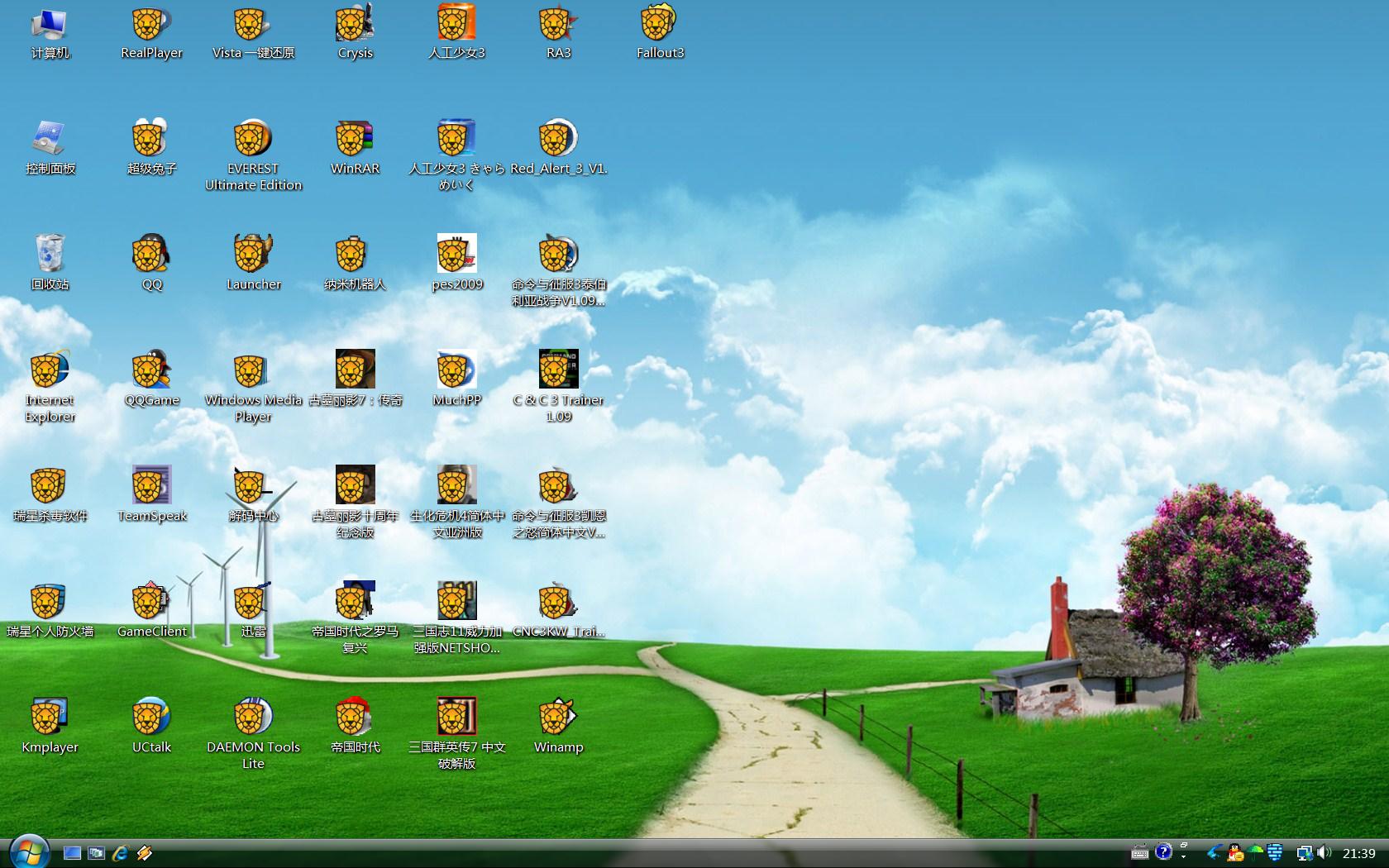Viewport: 1389px width, 868px height.
Task: Select the RealPlayer desktop shortcut
Action: pos(151,33)
